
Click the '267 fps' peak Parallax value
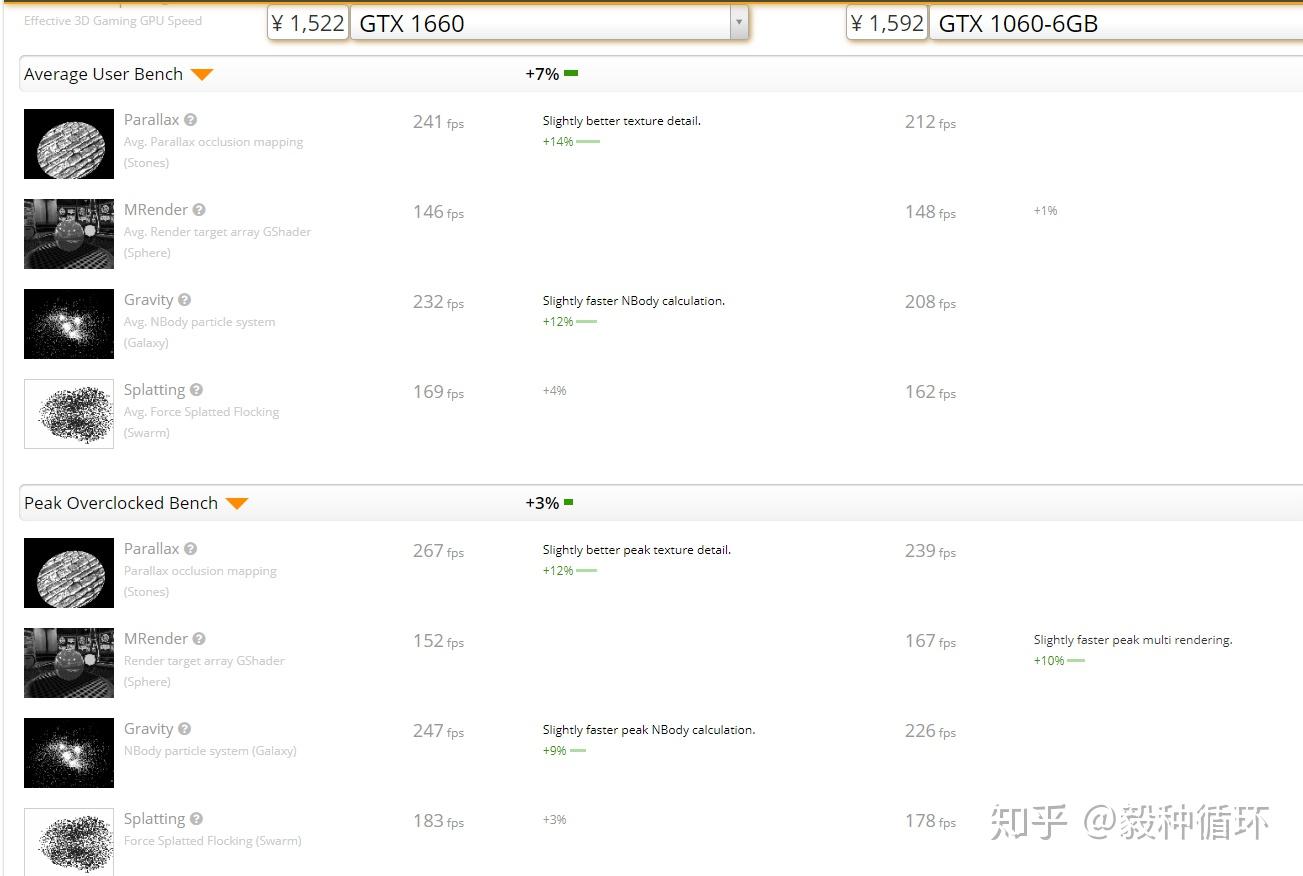(438, 551)
